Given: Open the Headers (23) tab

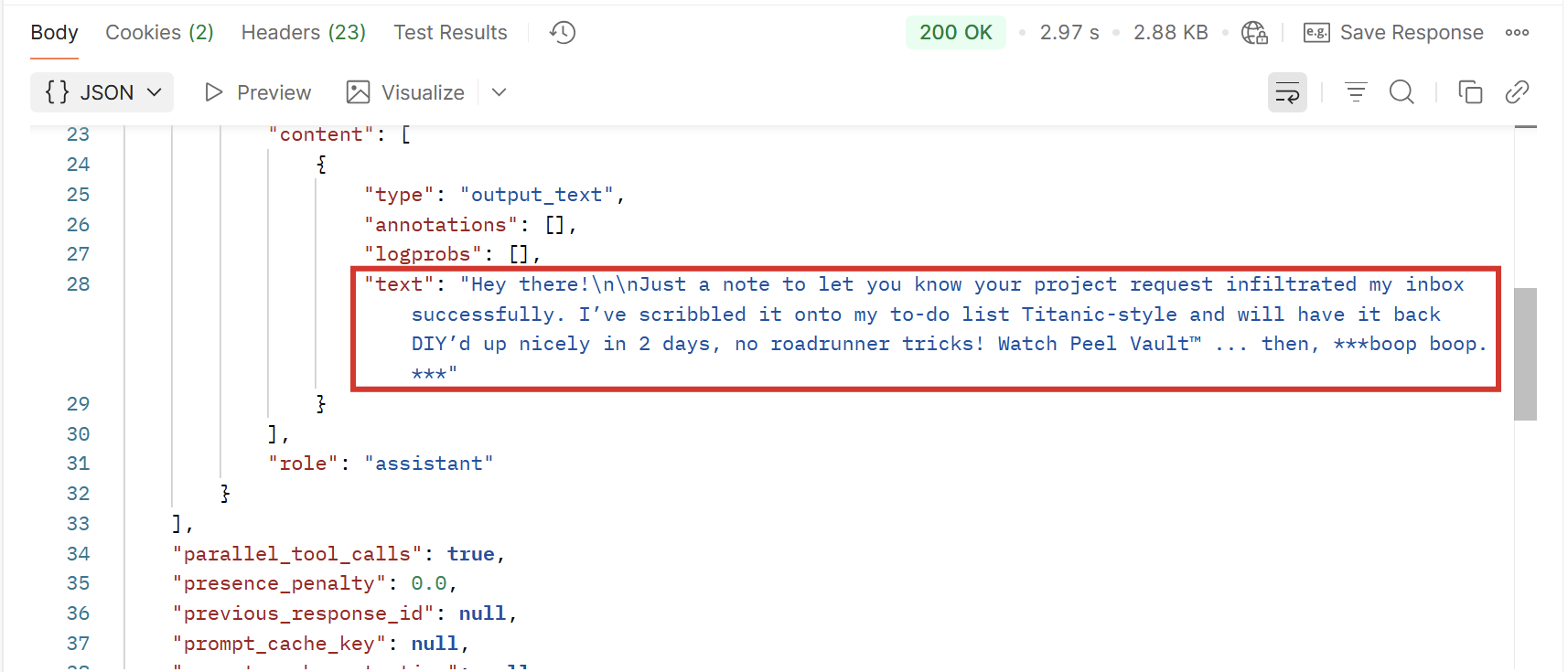Looking at the screenshot, I should click(304, 33).
